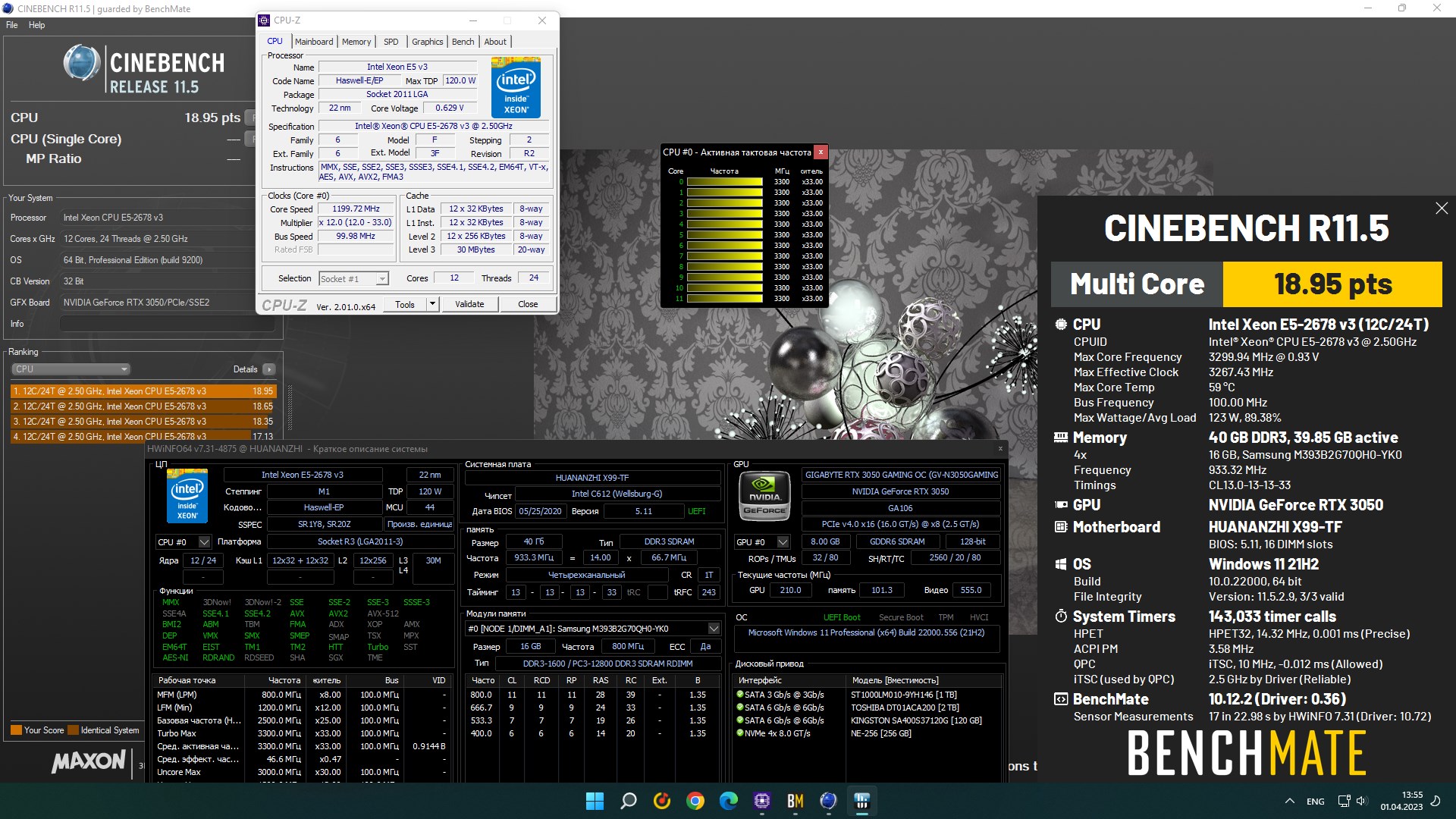Click NVMe NE-256 drive status indicator
Image resolution: width=1456 pixels, height=819 pixels.
pyautogui.click(x=740, y=733)
